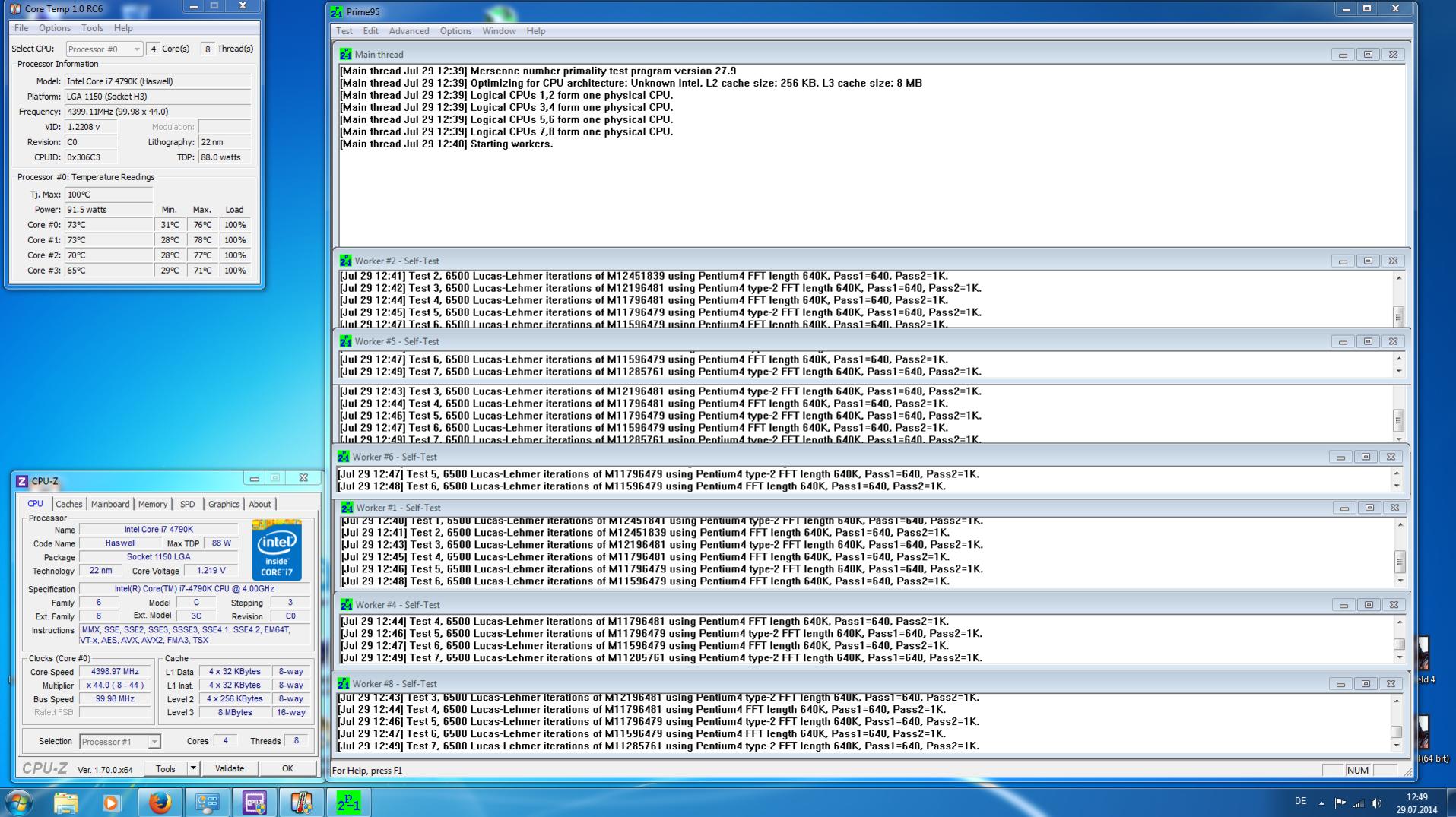
Task: Click Worker #2 log vertical scrollbar
Action: tap(1398, 300)
